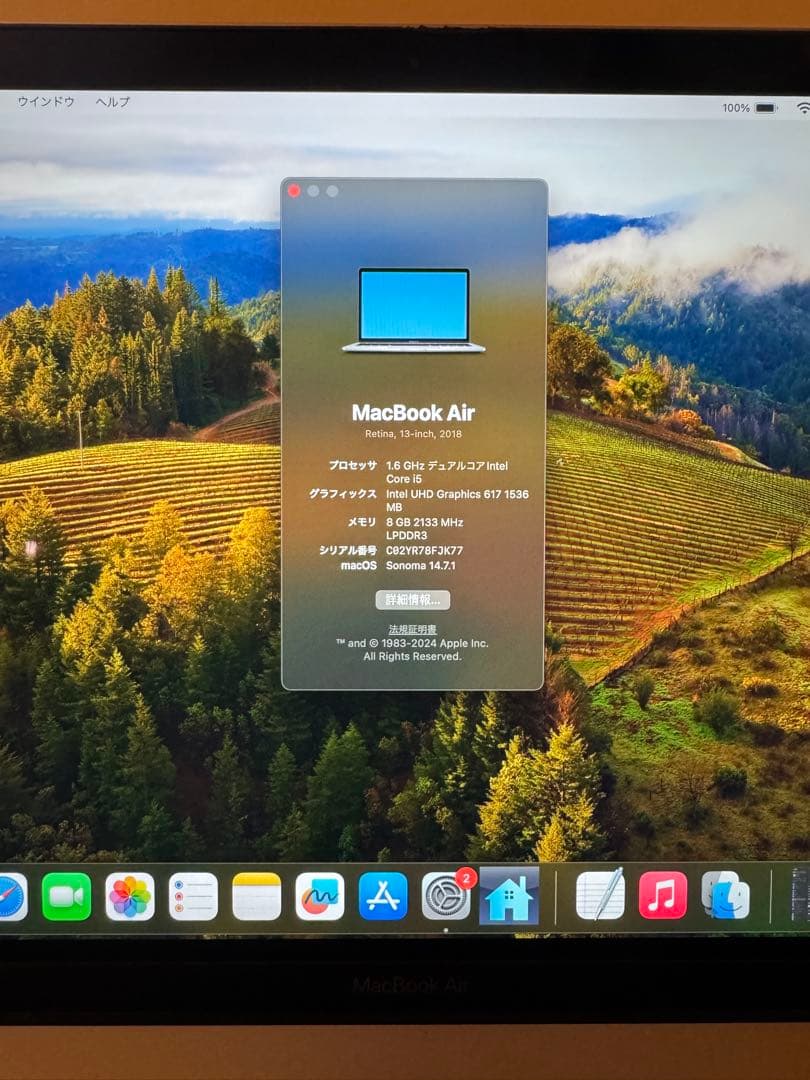Open the ウインドウ menu
Screen dimensions: 810x1080
coord(46,102)
